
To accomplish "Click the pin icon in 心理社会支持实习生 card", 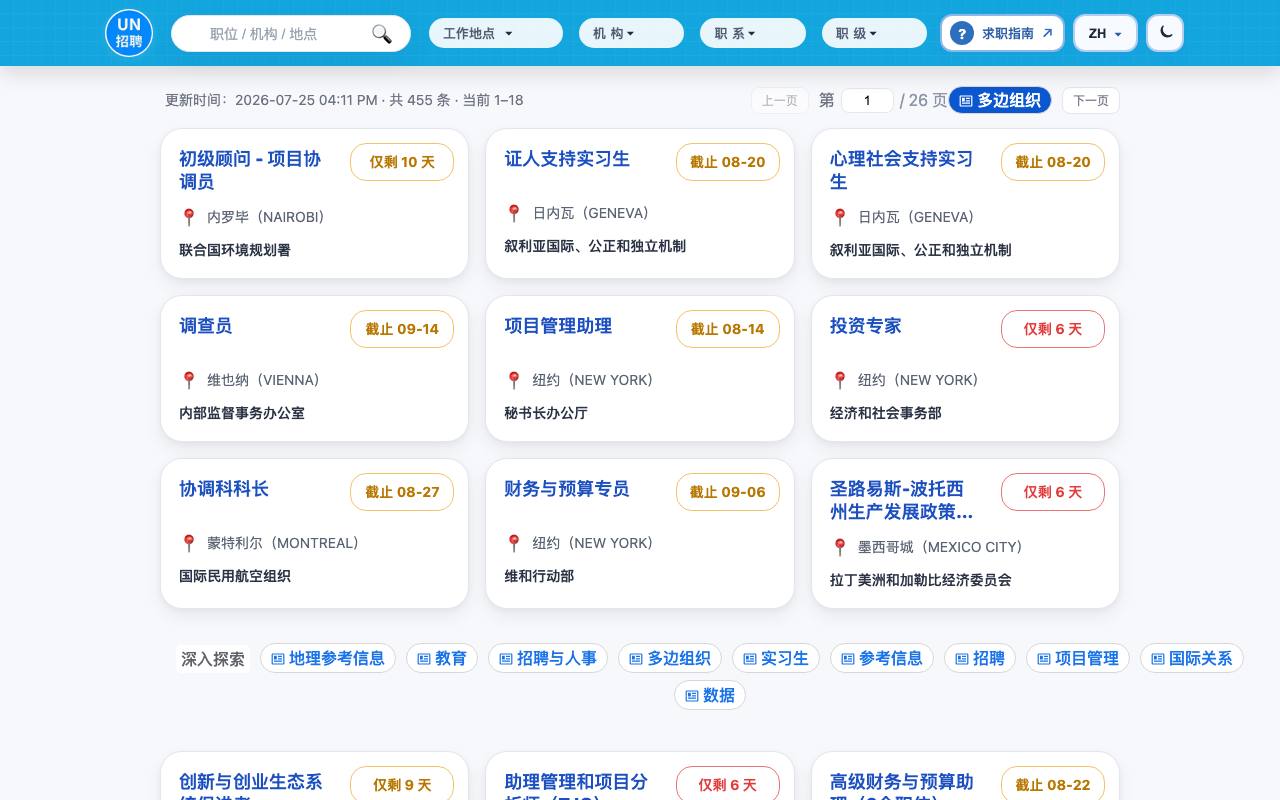I will pos(840,217).
